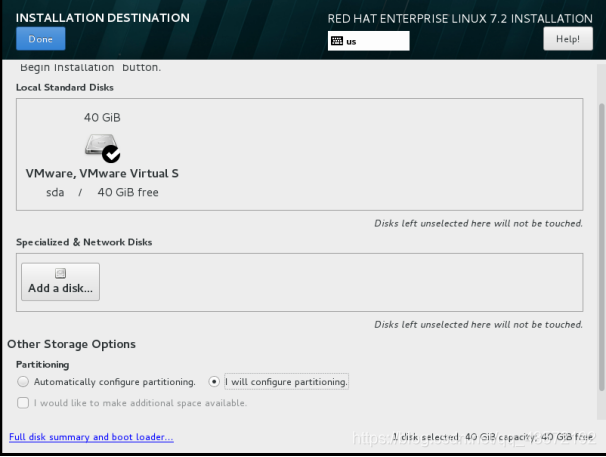Click the Local Standard Disks heading
606x457 pixels.
click(65, 87)
